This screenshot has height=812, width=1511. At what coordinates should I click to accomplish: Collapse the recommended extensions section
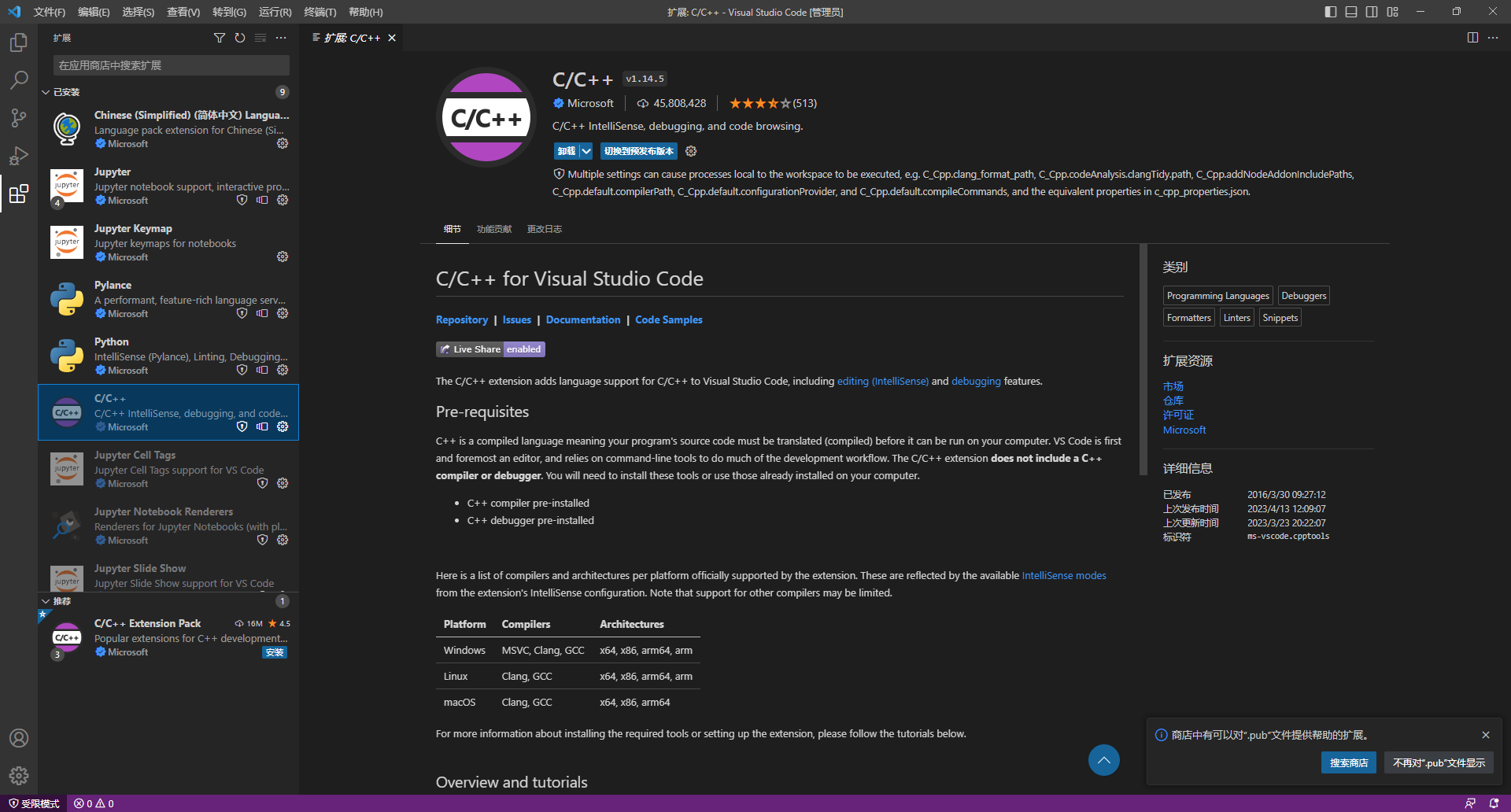[46, 601]
